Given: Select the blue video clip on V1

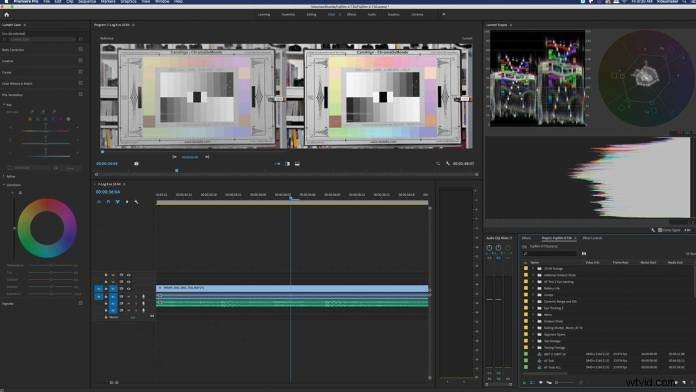Looking at the screenshot, I should click(x=292, y=288).
